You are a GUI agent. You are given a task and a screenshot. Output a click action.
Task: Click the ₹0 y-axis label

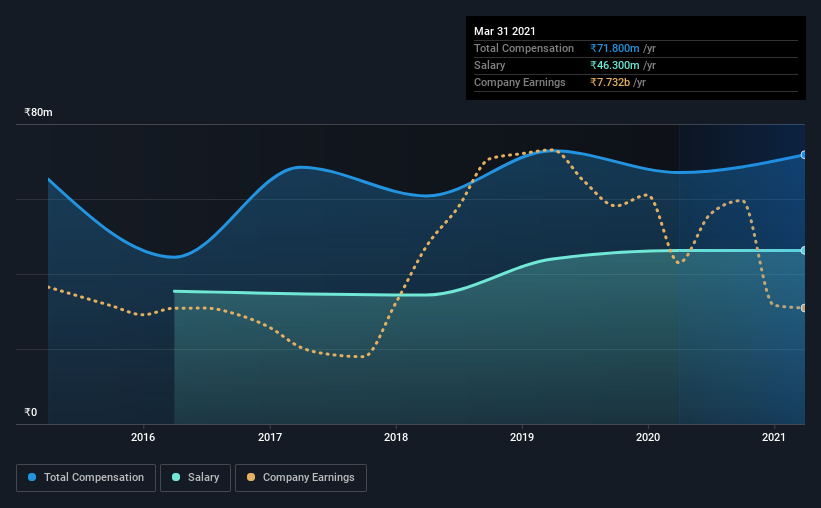point(30,412)
